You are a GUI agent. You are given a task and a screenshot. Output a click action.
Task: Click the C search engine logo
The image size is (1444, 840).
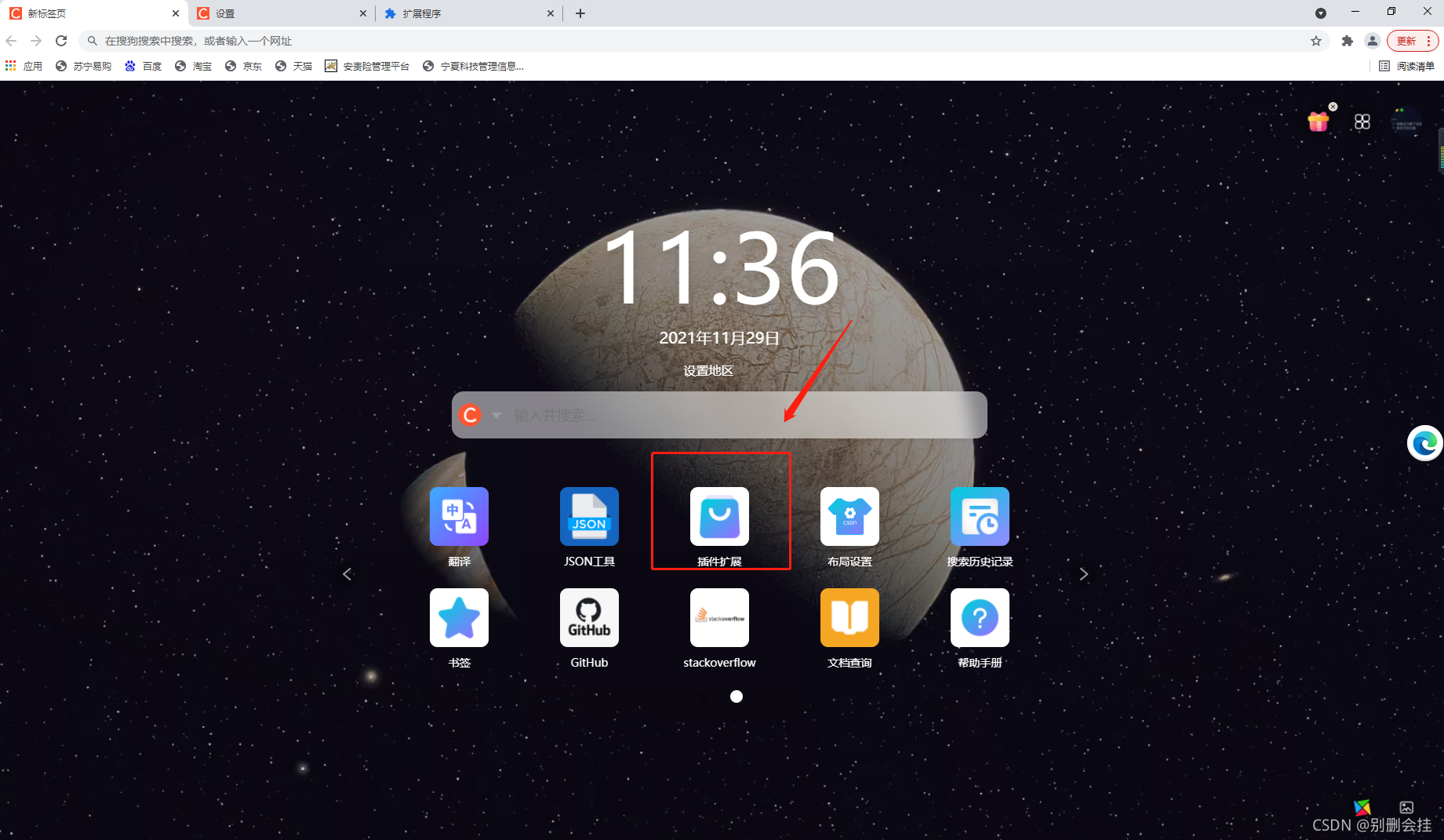coord(470,415)
